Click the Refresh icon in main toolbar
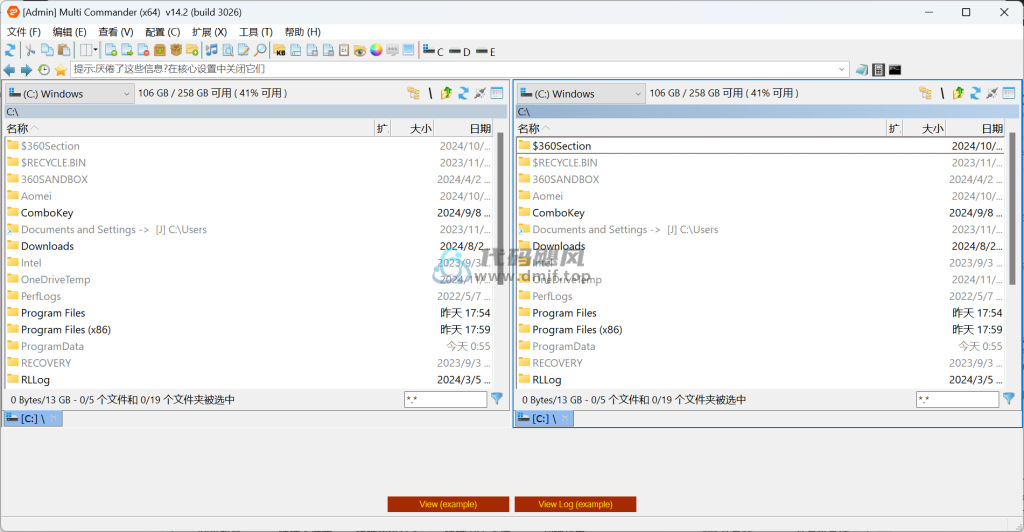 coord(10,50)
